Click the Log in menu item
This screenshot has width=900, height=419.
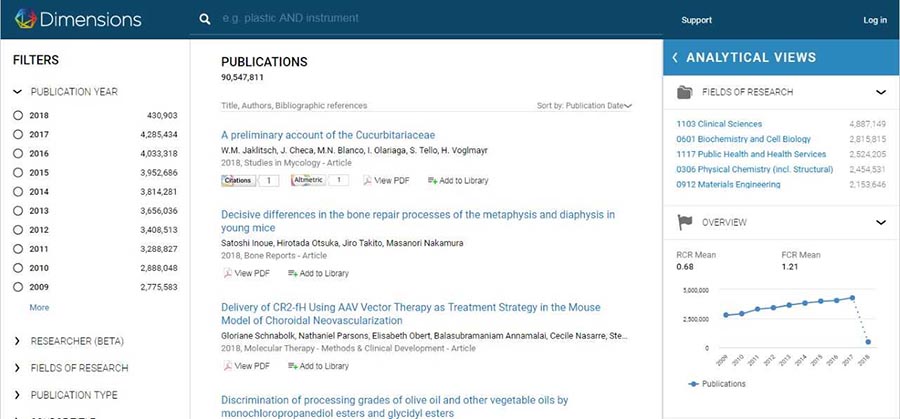[875, 20]
